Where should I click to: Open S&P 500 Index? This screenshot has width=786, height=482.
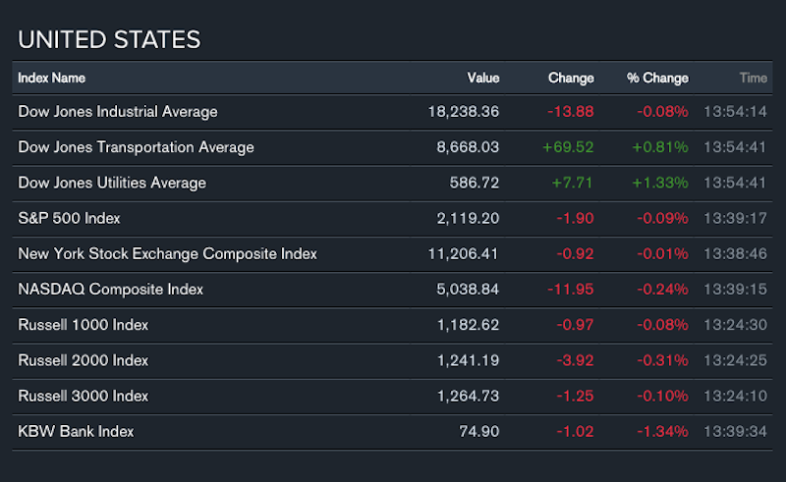[69, 218]
